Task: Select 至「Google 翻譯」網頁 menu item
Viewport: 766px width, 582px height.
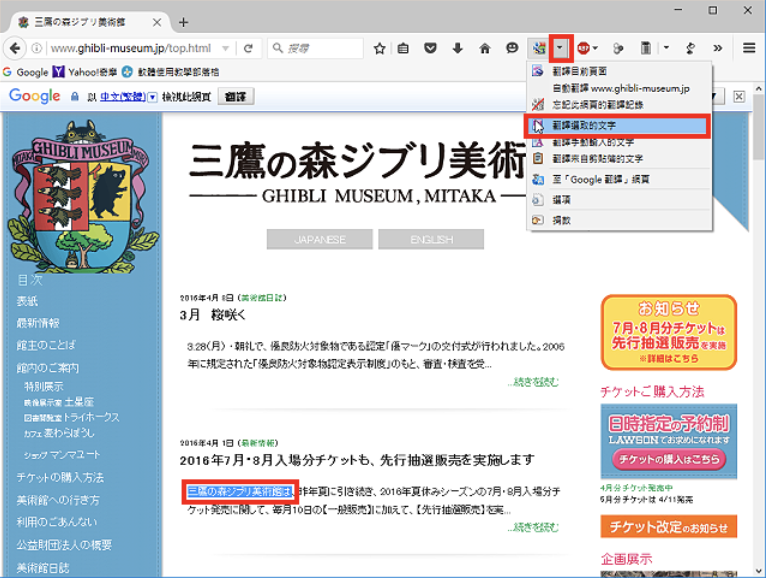Action: 619,179
